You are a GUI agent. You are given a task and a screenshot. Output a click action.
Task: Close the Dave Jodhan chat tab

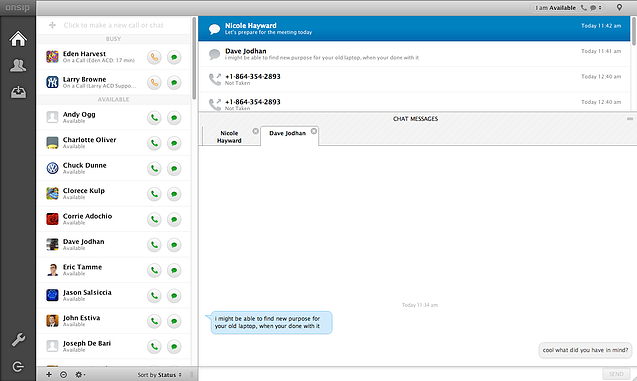click(x=314, y=131)
